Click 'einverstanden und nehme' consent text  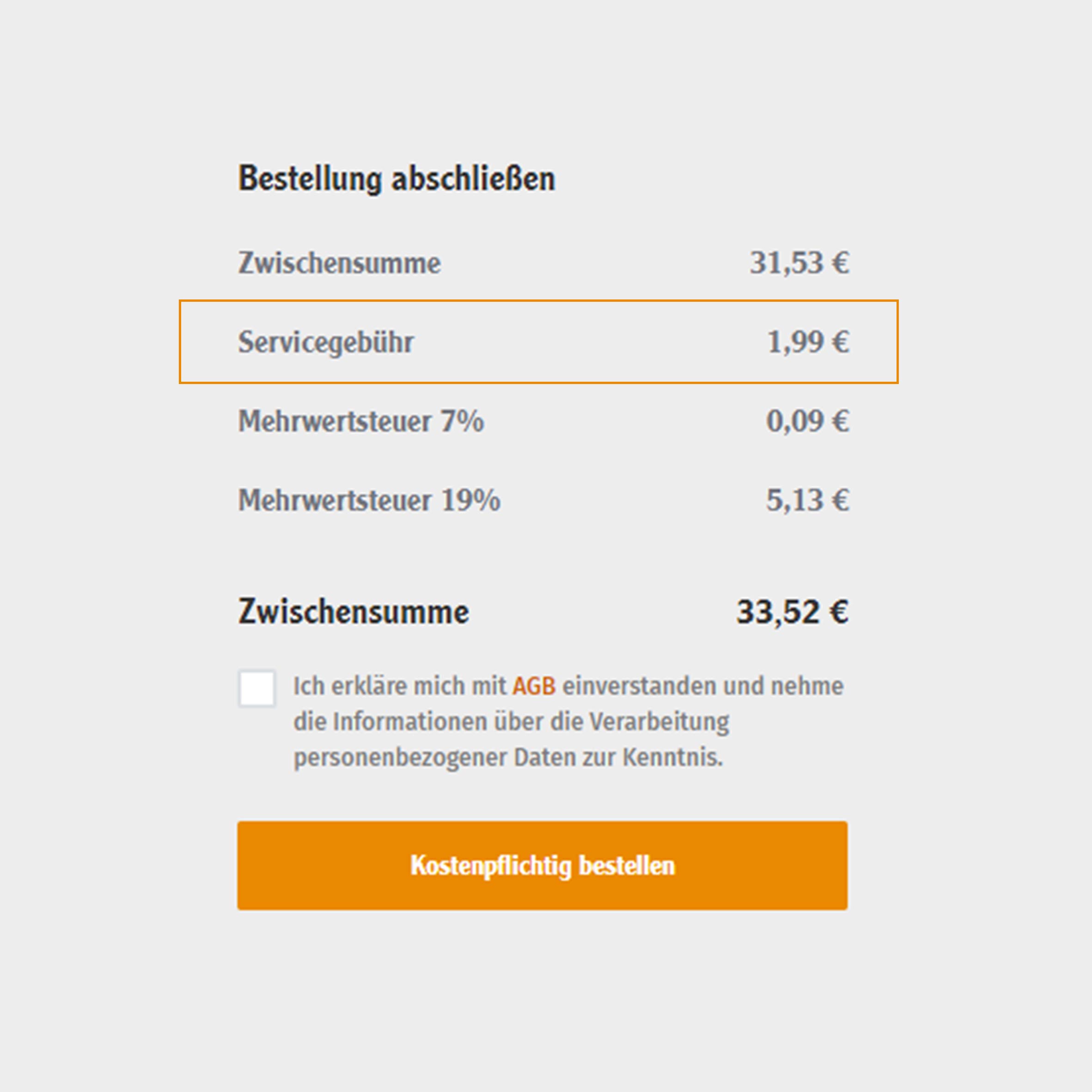click(x=703, y=686)
